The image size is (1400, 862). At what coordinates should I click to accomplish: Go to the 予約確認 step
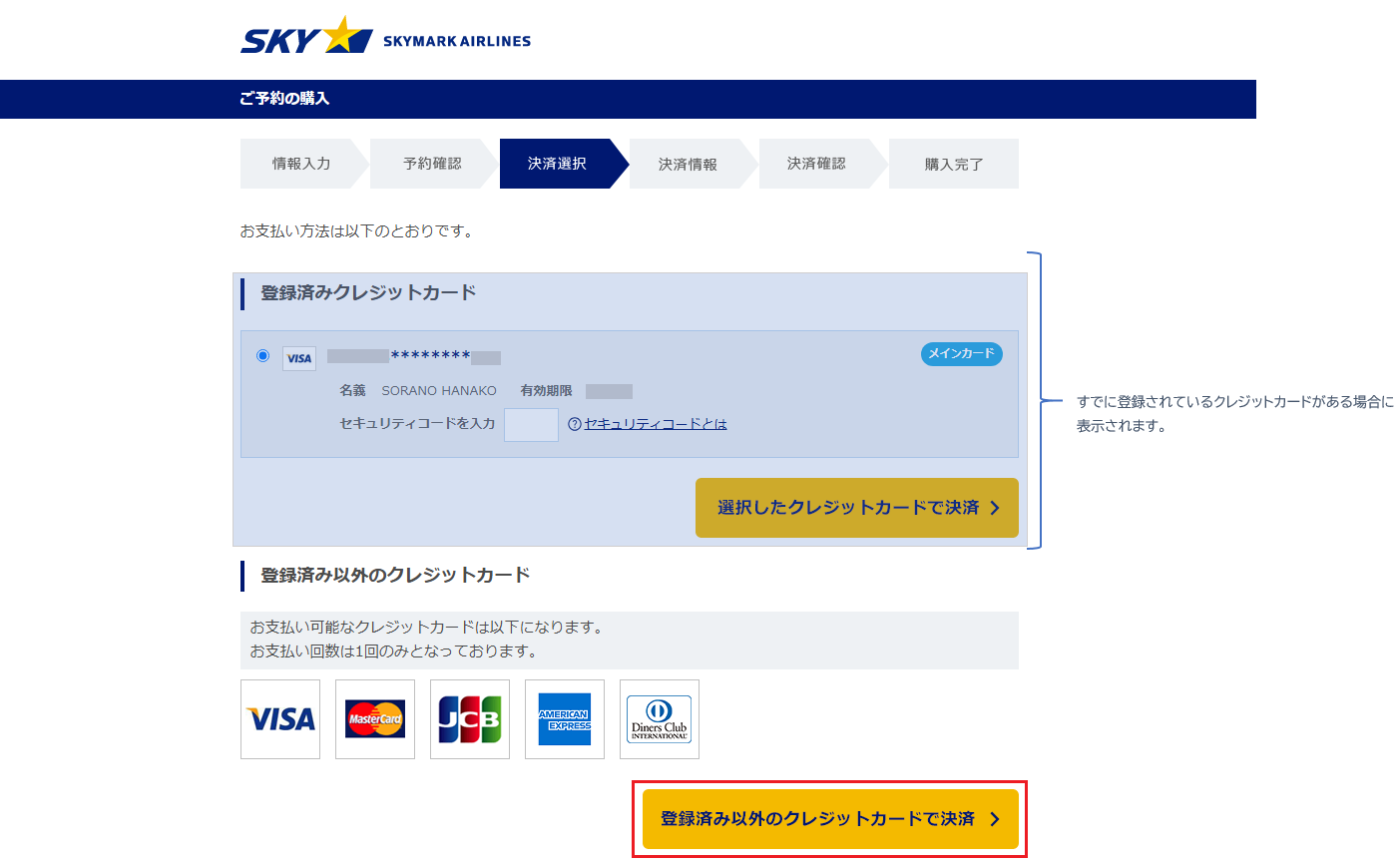click(x=432, y=164)
